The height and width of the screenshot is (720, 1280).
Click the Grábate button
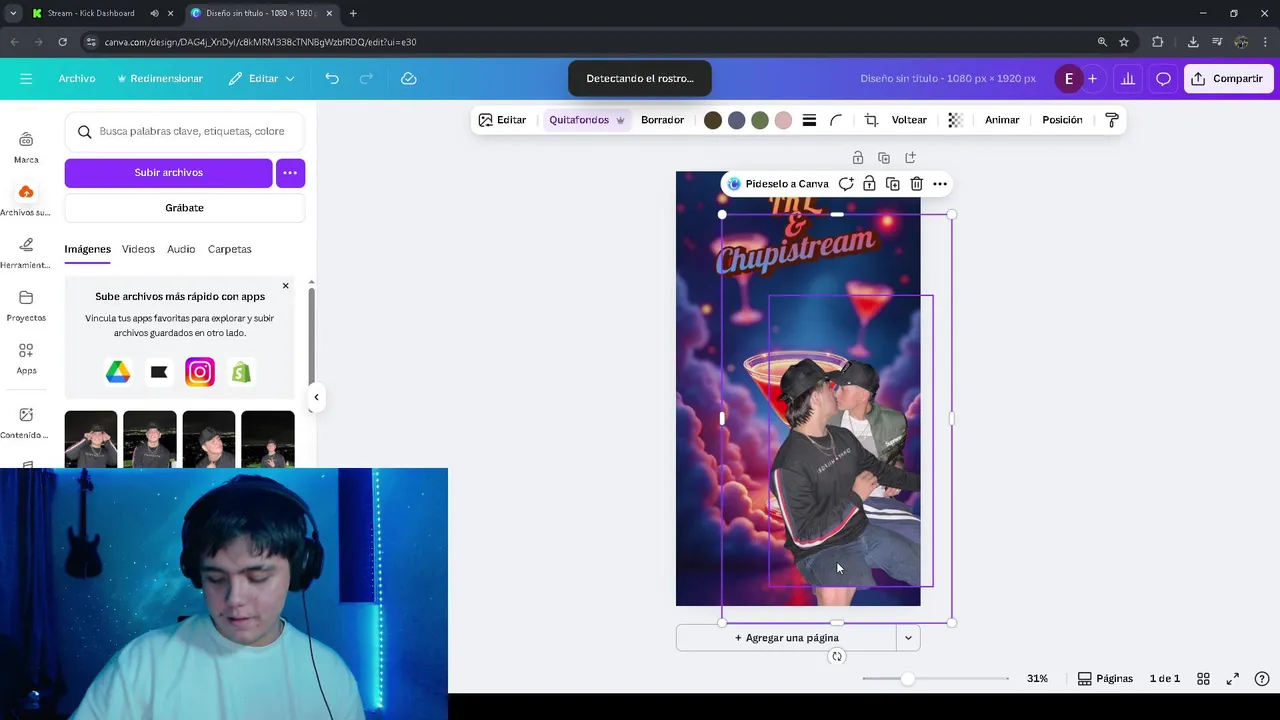coord(184,208)
